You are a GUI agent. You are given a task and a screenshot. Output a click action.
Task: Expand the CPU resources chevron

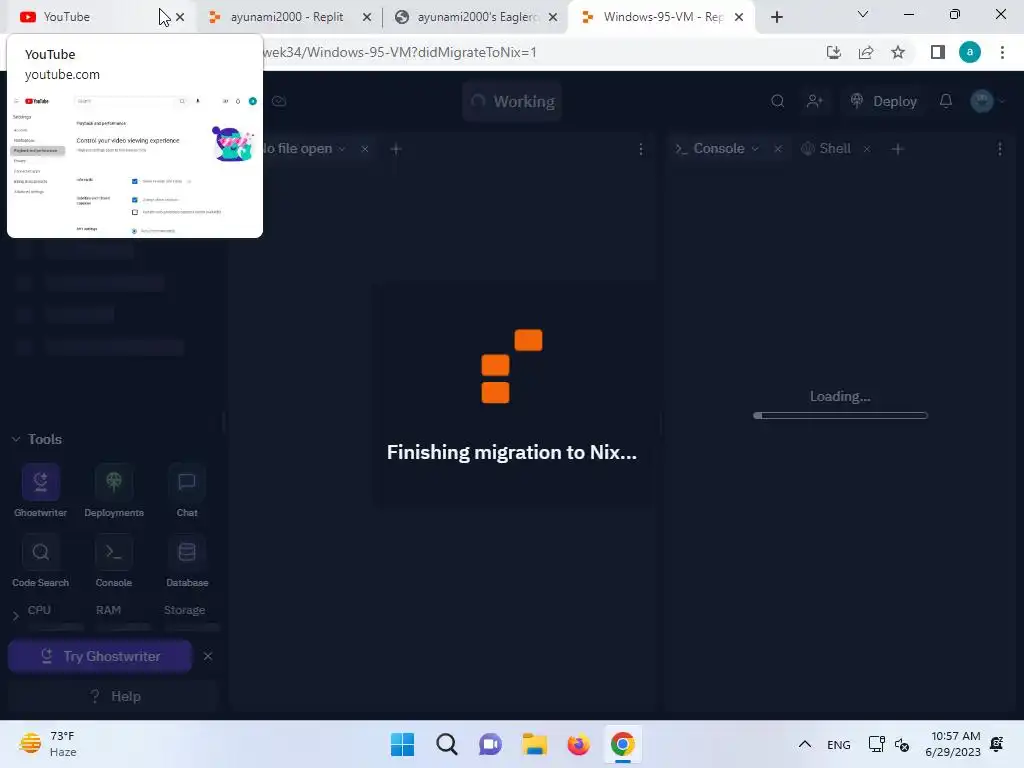pyautogui.click(x=16, y=615)
